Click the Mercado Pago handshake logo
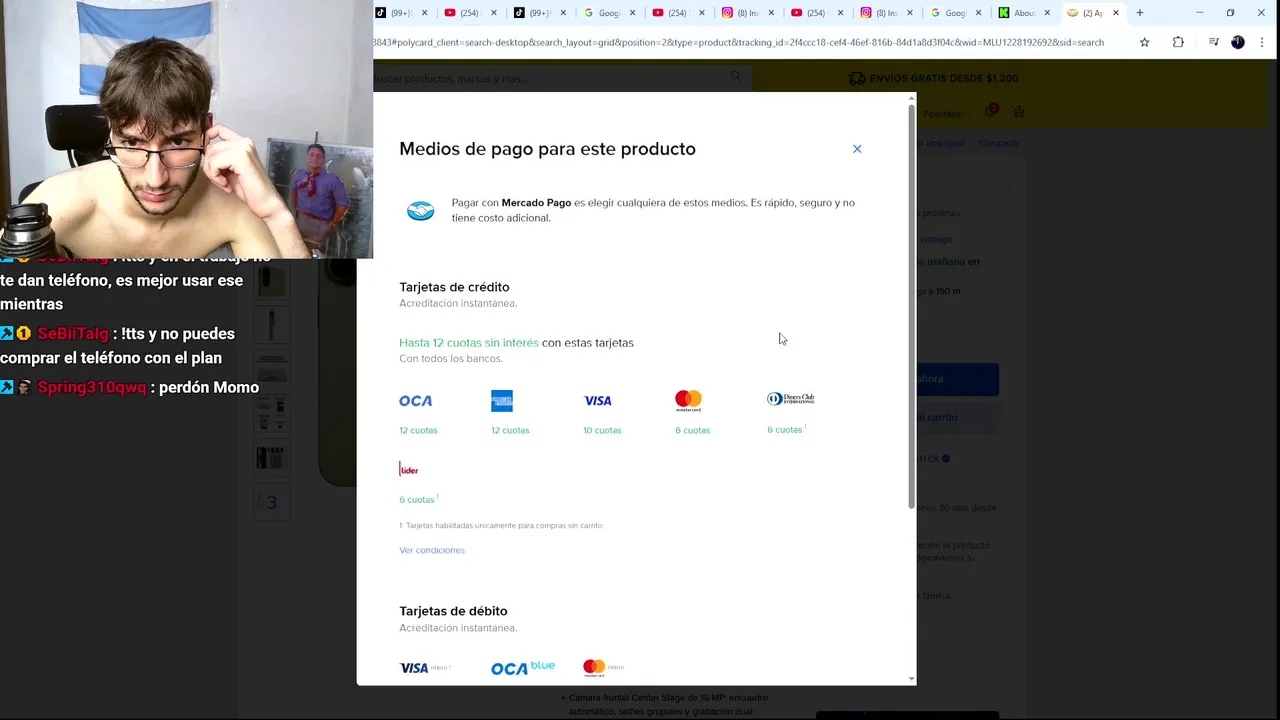The width and height of the screenshot is (1280, 720). click(421, 211)
